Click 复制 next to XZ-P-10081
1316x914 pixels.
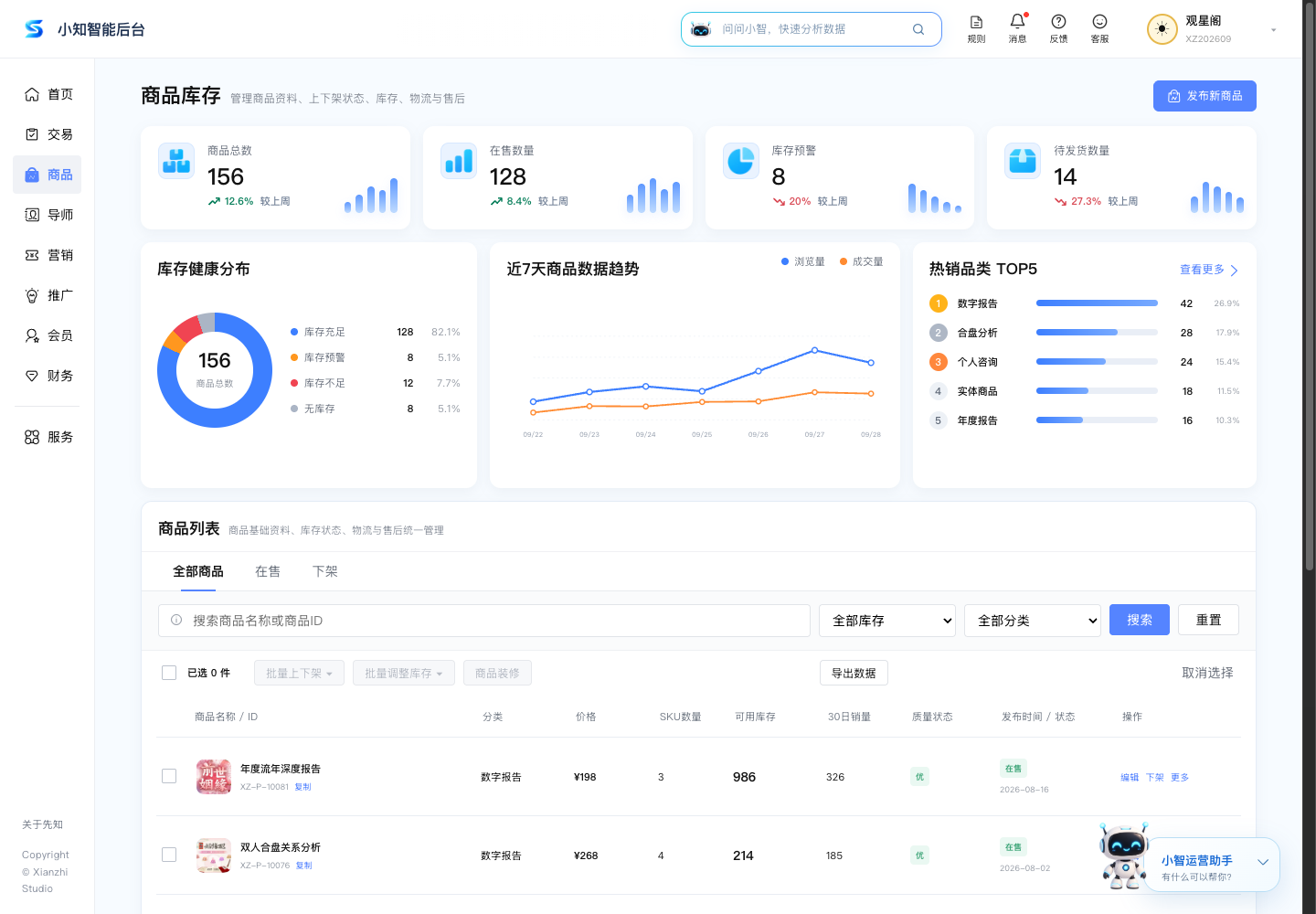[302, 787]
